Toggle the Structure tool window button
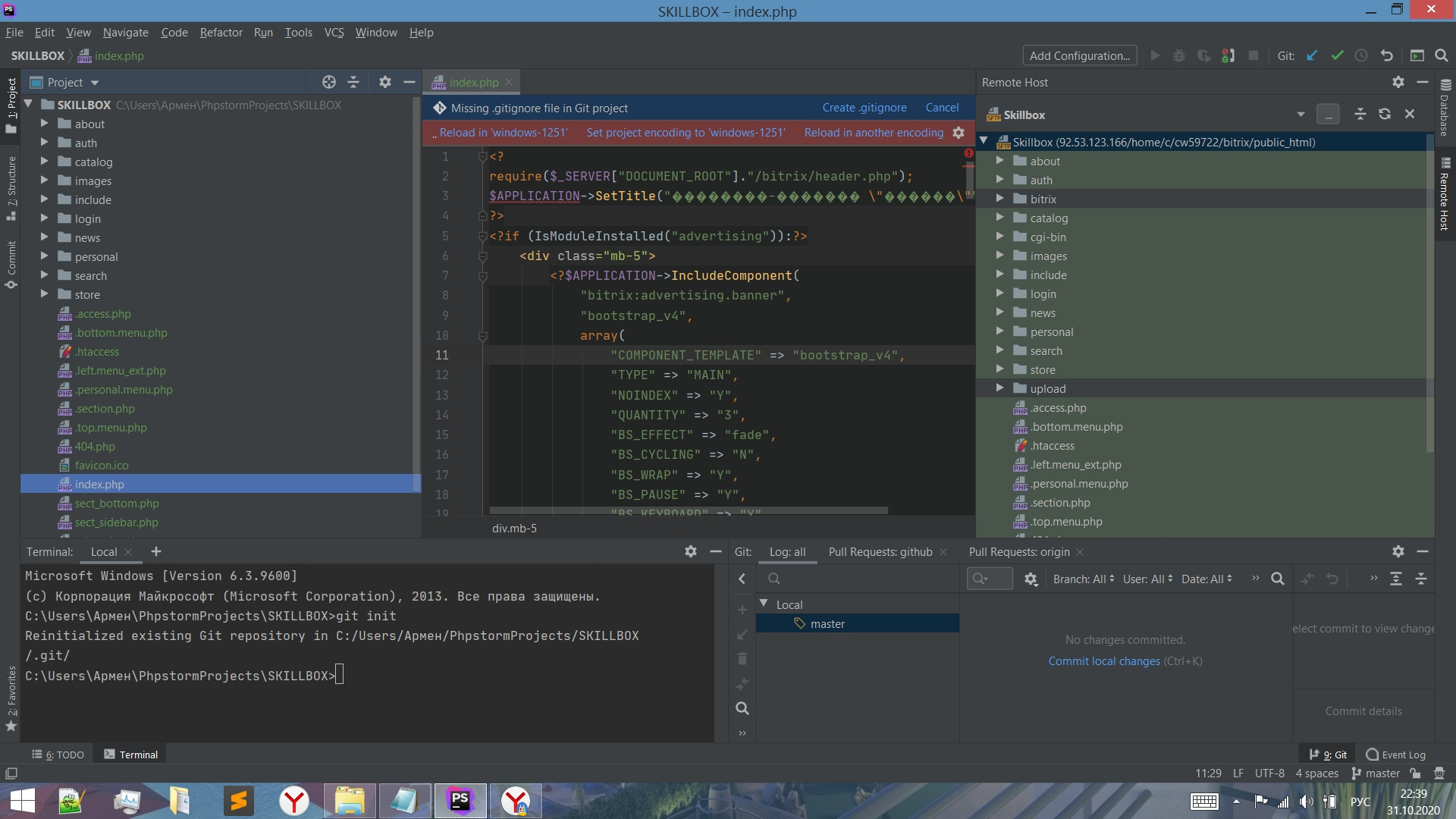1456x819 pixels. tap(11, 188)
